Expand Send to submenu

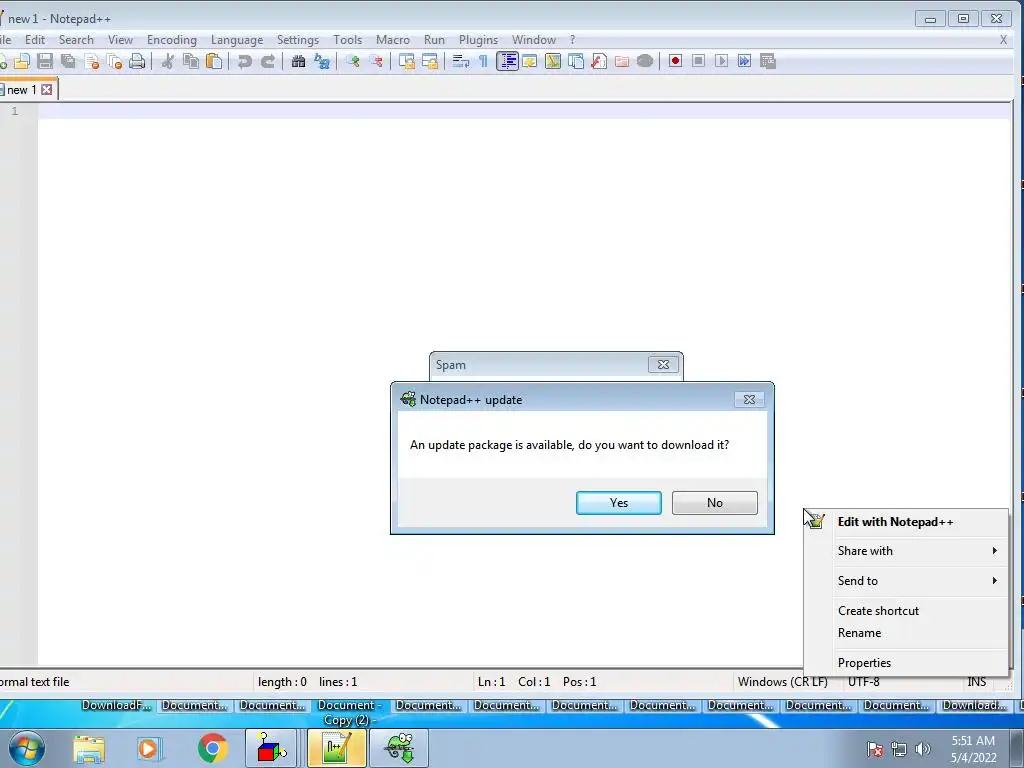tap(906, 581)
